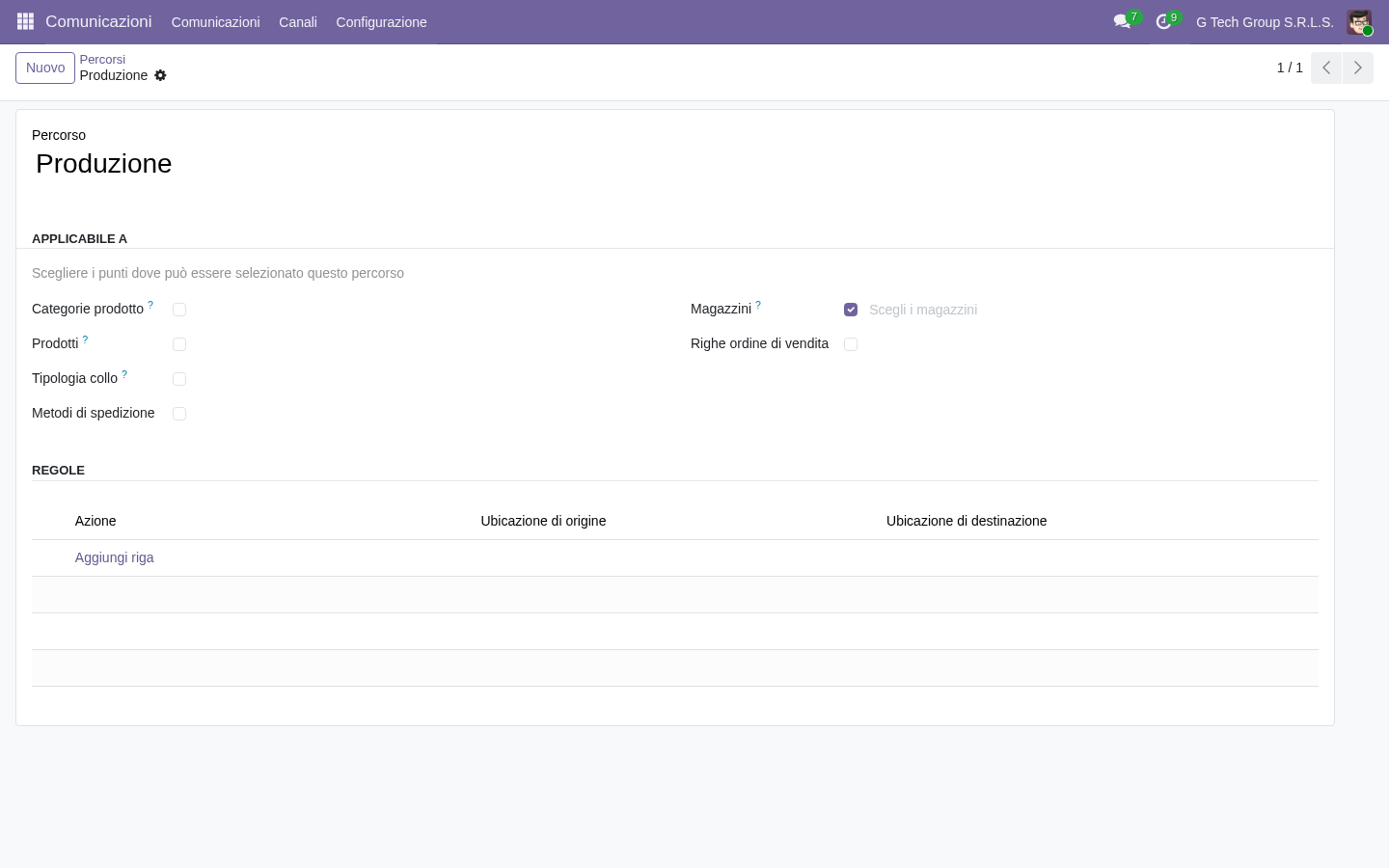1389x868 pixels.
Task: Click the REGOLE section heading
Action: 58,470
